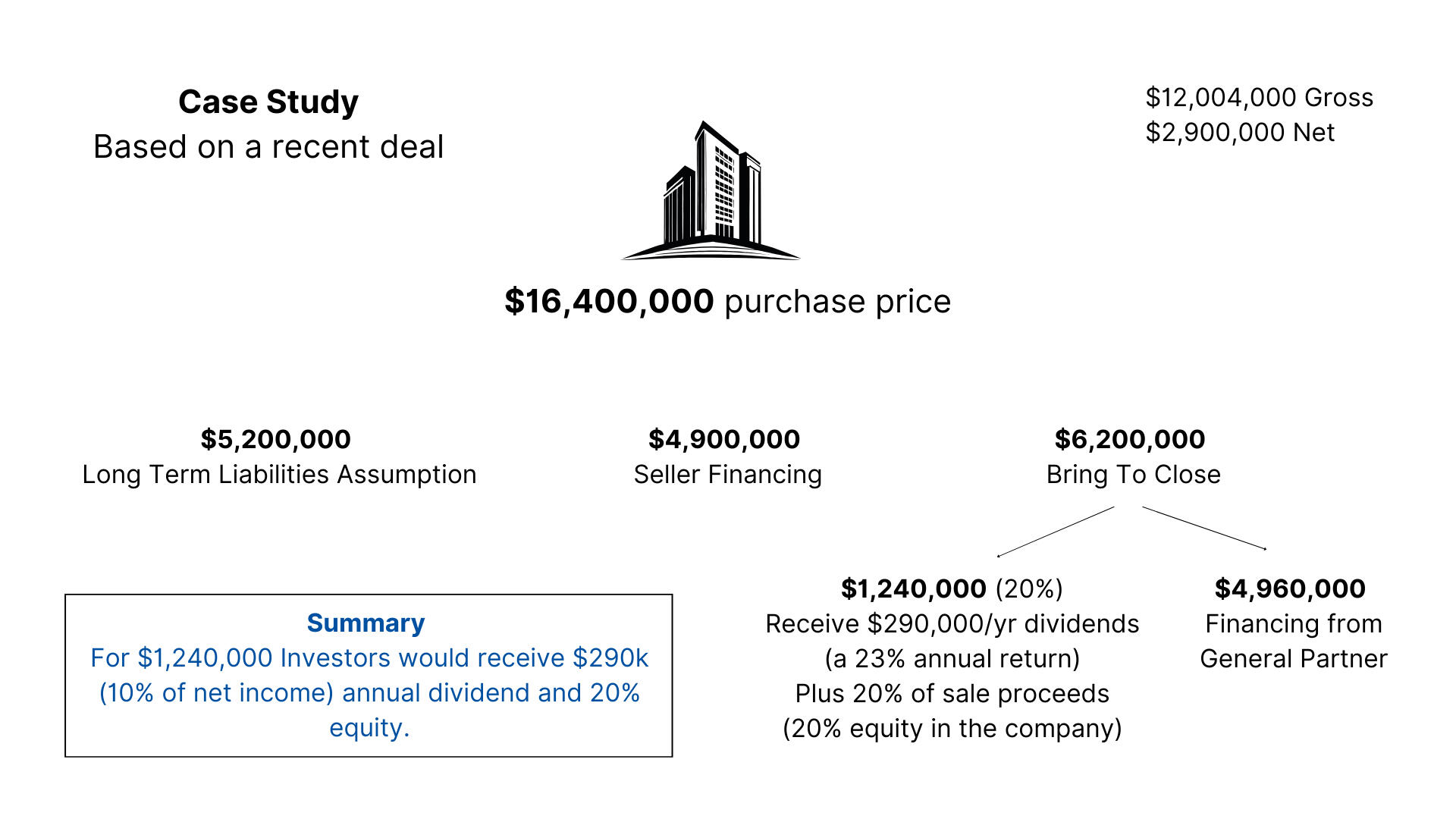Select the $1,240,000 (20%) heading
This screenshot has width=1456, height=819.
[952, 588]
